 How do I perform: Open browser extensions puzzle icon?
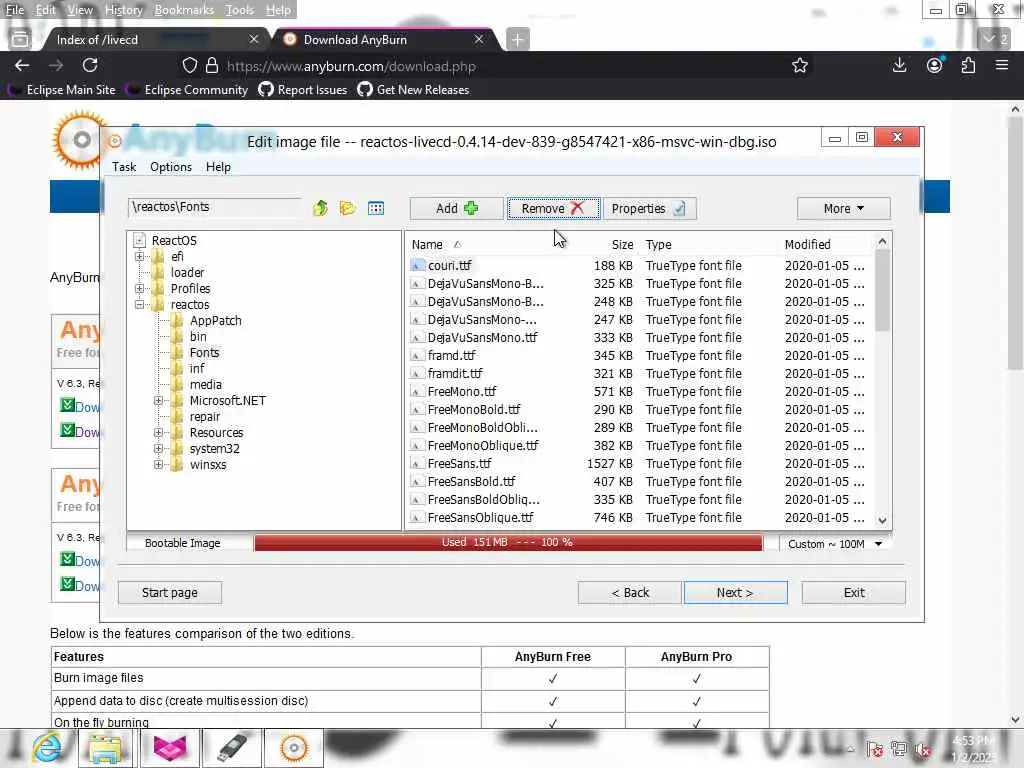pos(968,65)
